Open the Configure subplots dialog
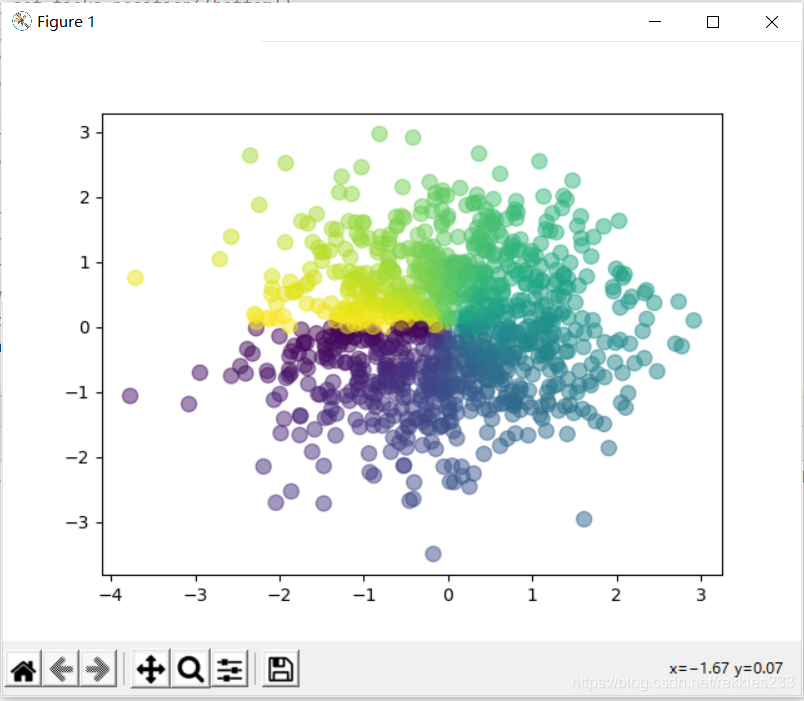Screen dimensions: 804x701 [x=229, y=669]
